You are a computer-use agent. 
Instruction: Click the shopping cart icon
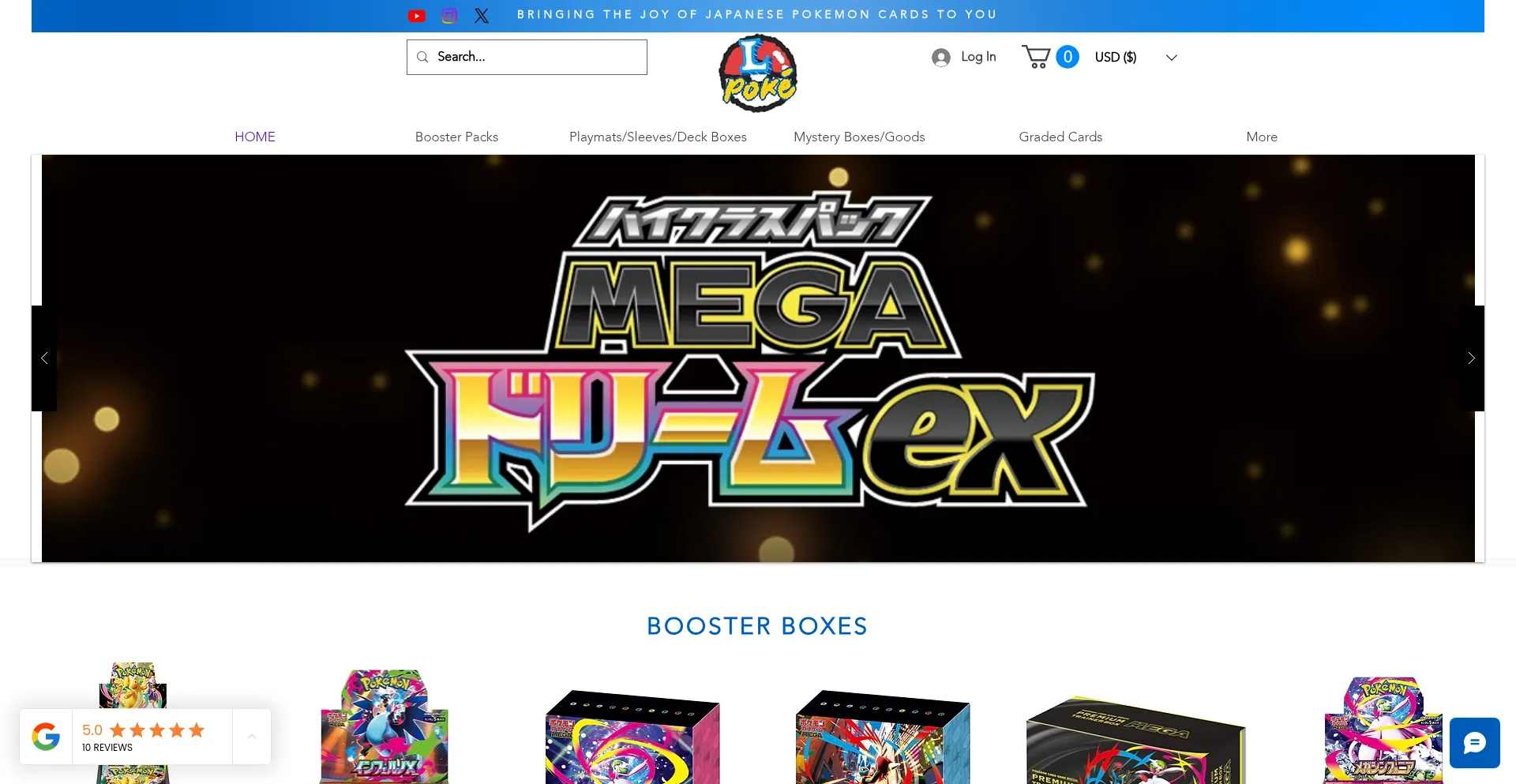(x=1036, y=57)
